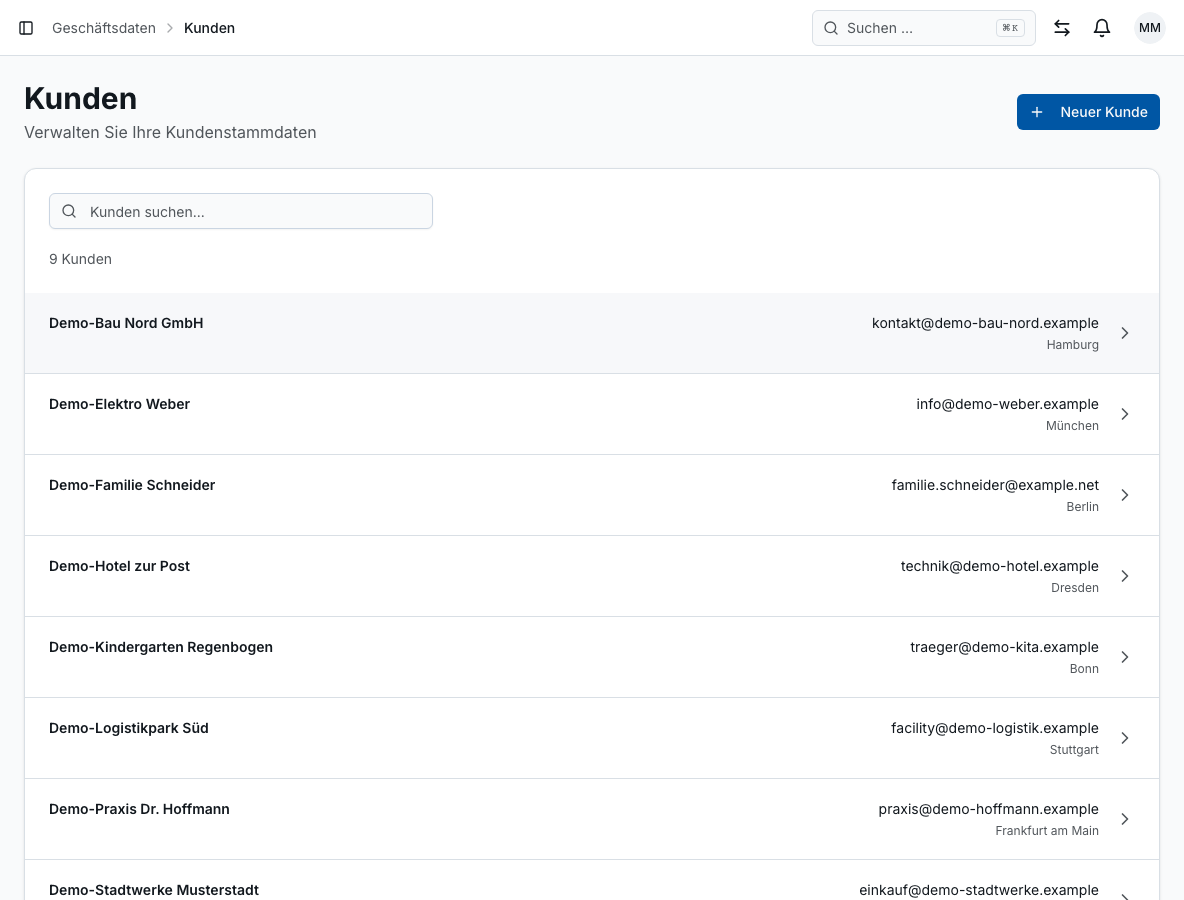Screen dimensions: 1184x900
Task: Click the Hamburg city label
Action: click(1072, 345)
